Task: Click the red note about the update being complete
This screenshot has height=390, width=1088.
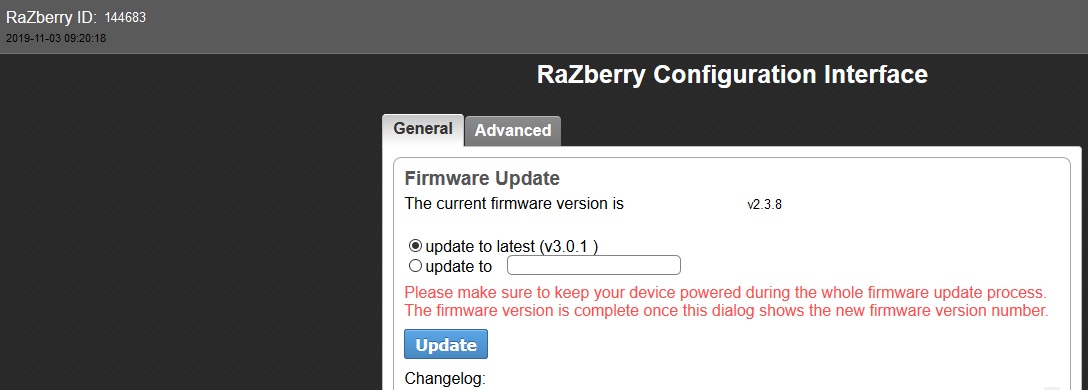Action: coord(726,310)
